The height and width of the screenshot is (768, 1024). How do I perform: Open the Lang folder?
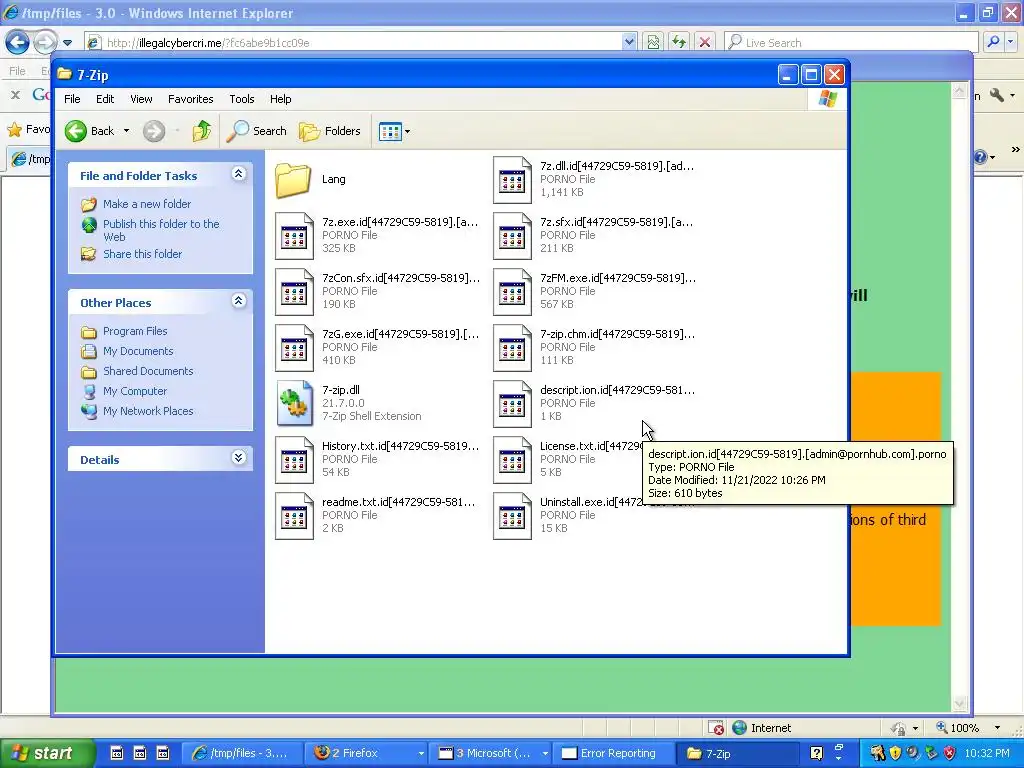click(293, 180)
